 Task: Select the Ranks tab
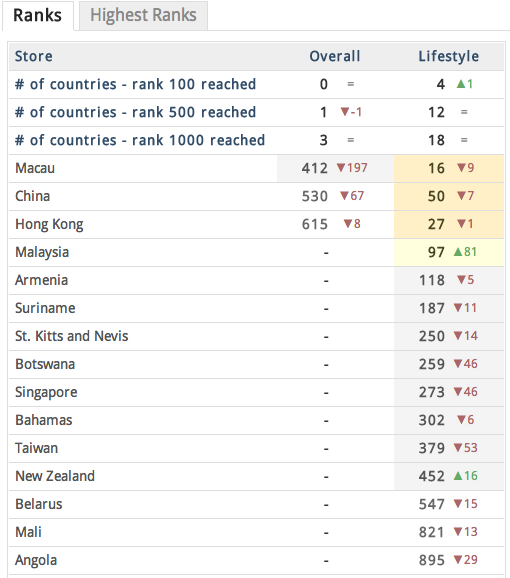(x=38, y=15)
